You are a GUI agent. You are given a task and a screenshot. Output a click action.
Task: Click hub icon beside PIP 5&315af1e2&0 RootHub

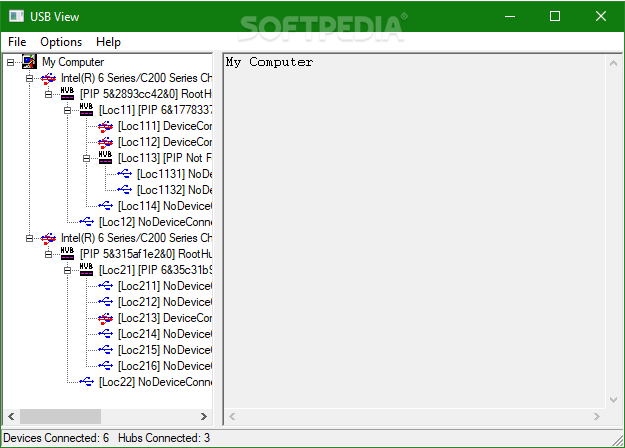click(67, 254)
